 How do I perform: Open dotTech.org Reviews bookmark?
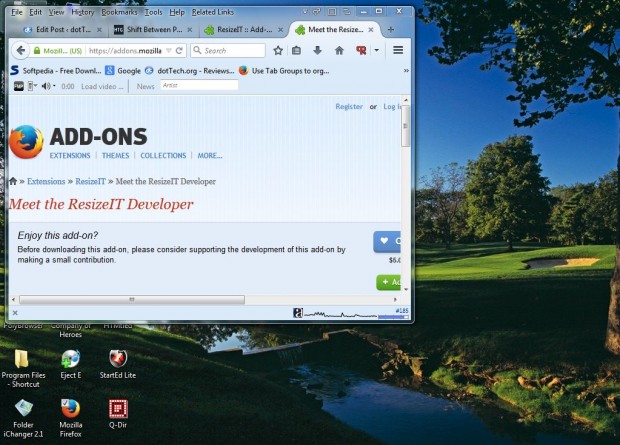tap(189, 71)
